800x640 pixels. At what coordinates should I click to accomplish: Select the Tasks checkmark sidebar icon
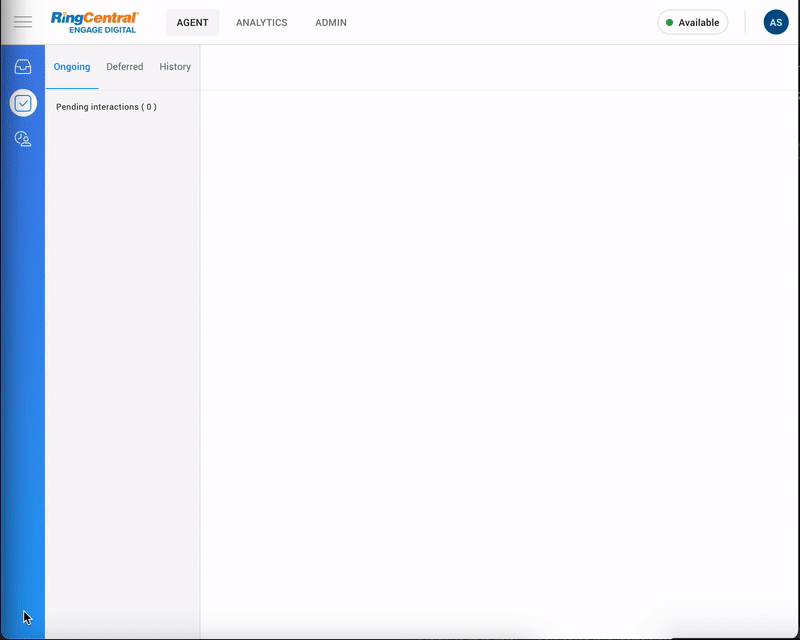point(23,102)
